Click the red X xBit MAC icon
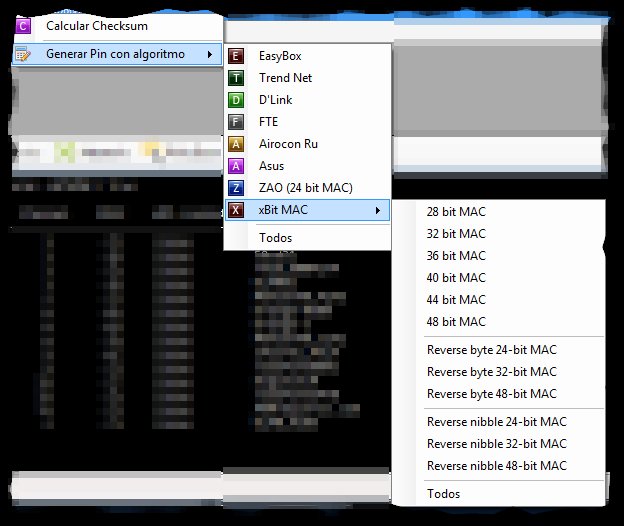 [236, 210]
